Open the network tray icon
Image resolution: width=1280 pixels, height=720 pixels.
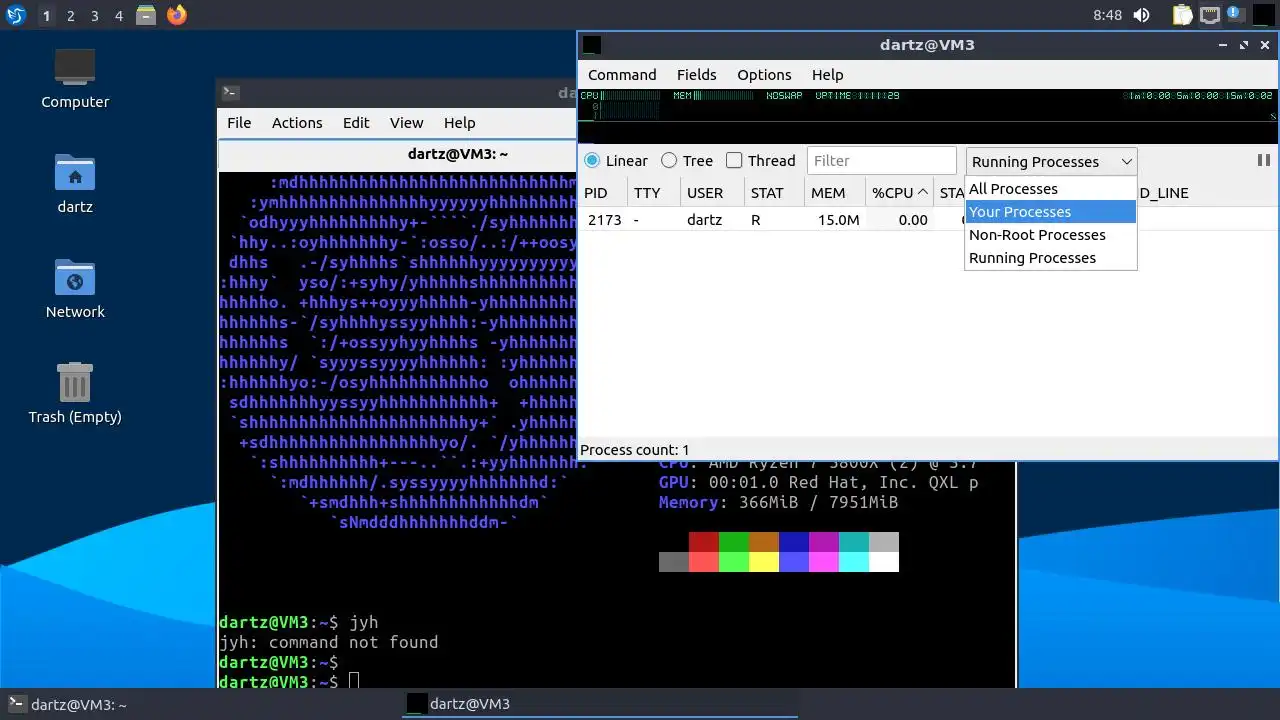(1210, 15)
